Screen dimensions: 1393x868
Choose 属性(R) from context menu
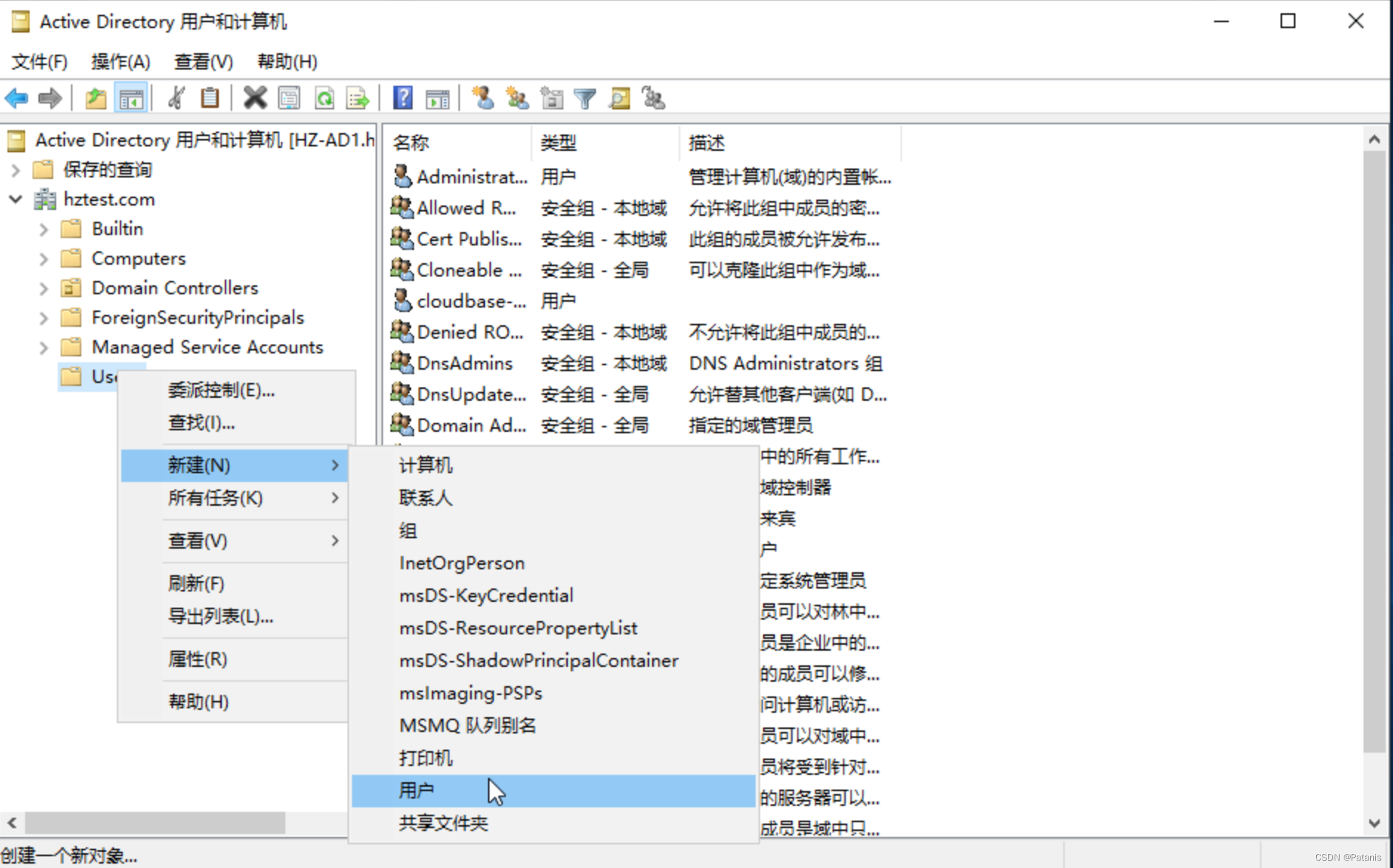(x=234, y=659)
